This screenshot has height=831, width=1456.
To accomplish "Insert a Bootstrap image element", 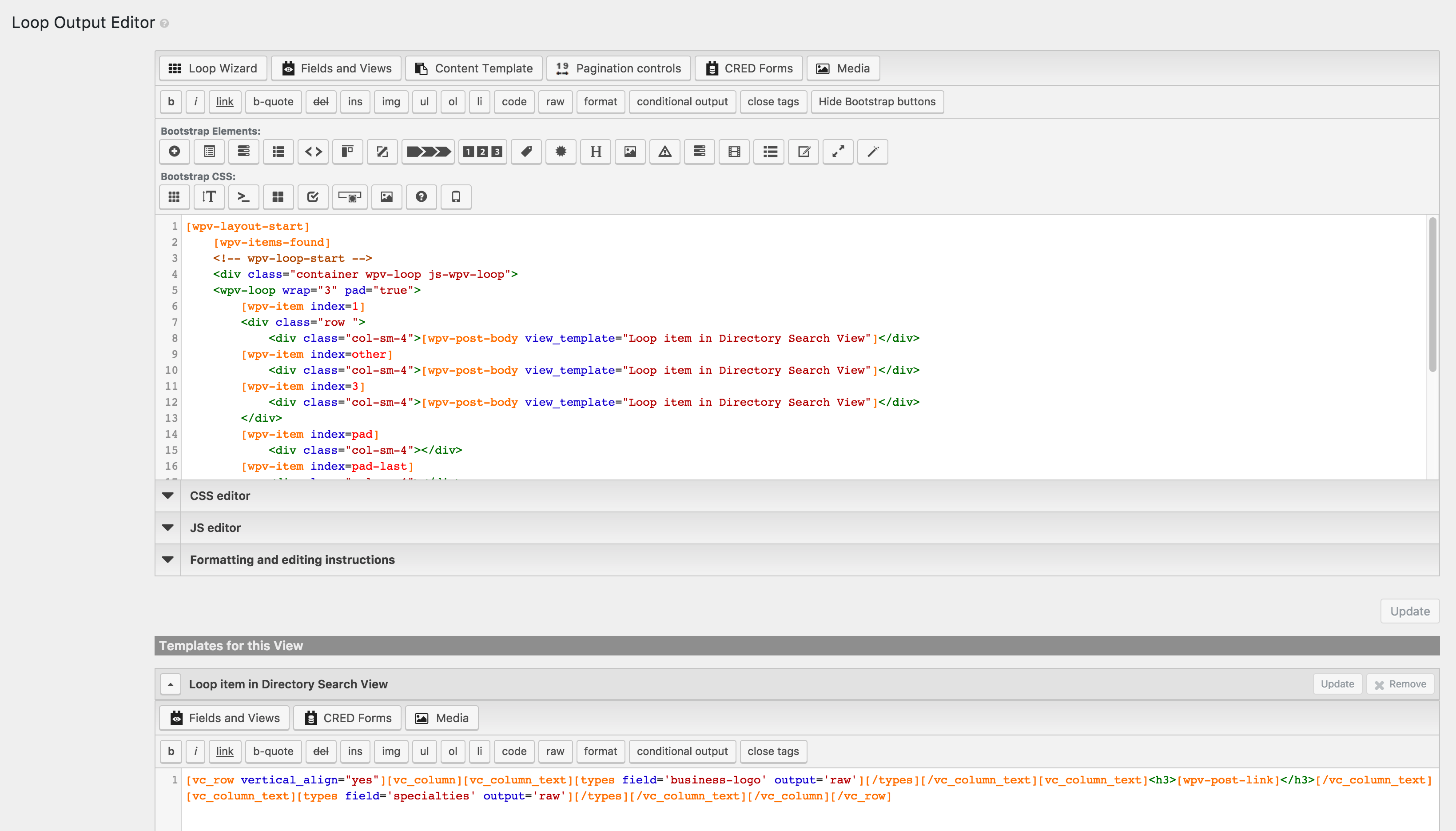I will coord(630,152).
